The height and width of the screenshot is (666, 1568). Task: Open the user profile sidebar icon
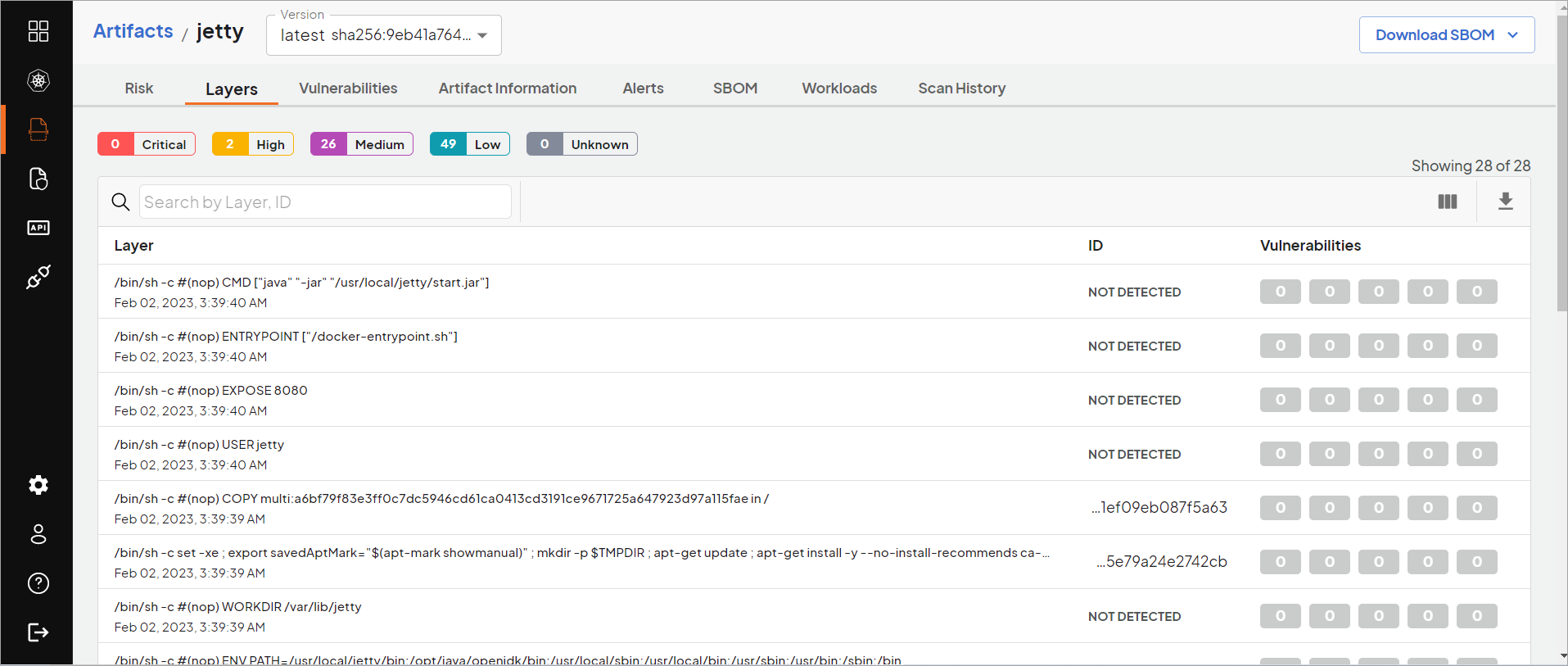38,534
